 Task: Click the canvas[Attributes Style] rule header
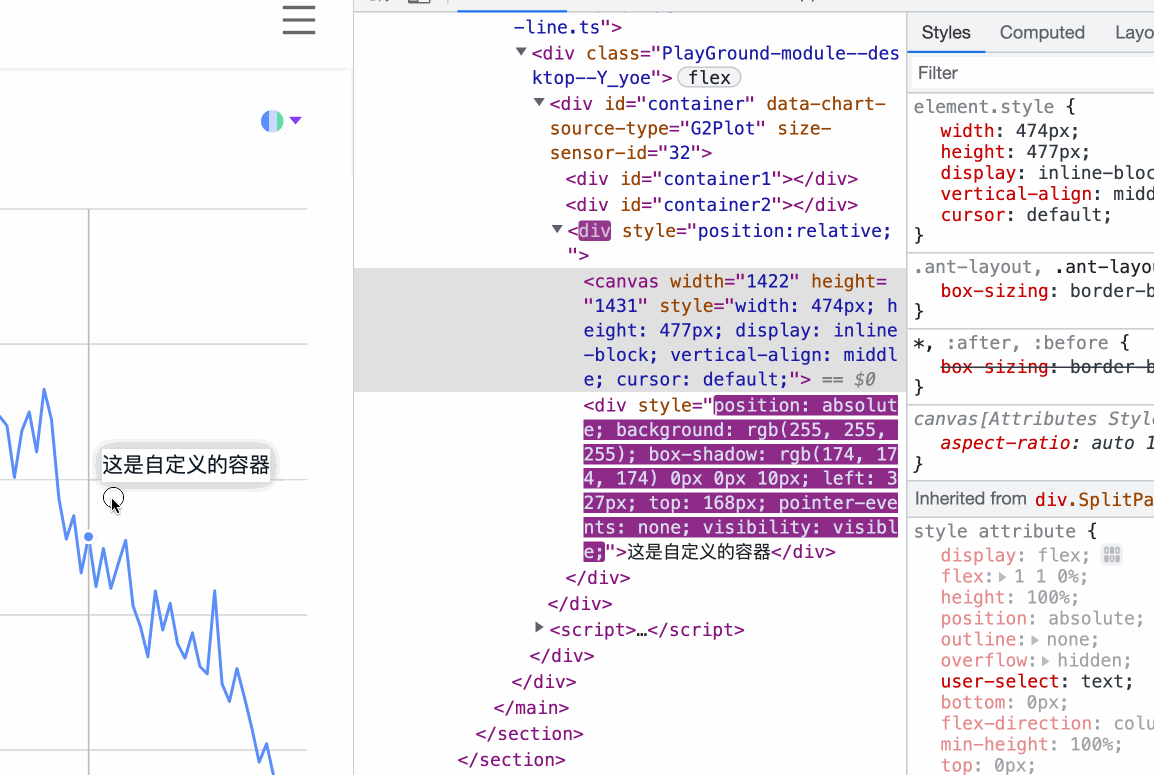1033,419
